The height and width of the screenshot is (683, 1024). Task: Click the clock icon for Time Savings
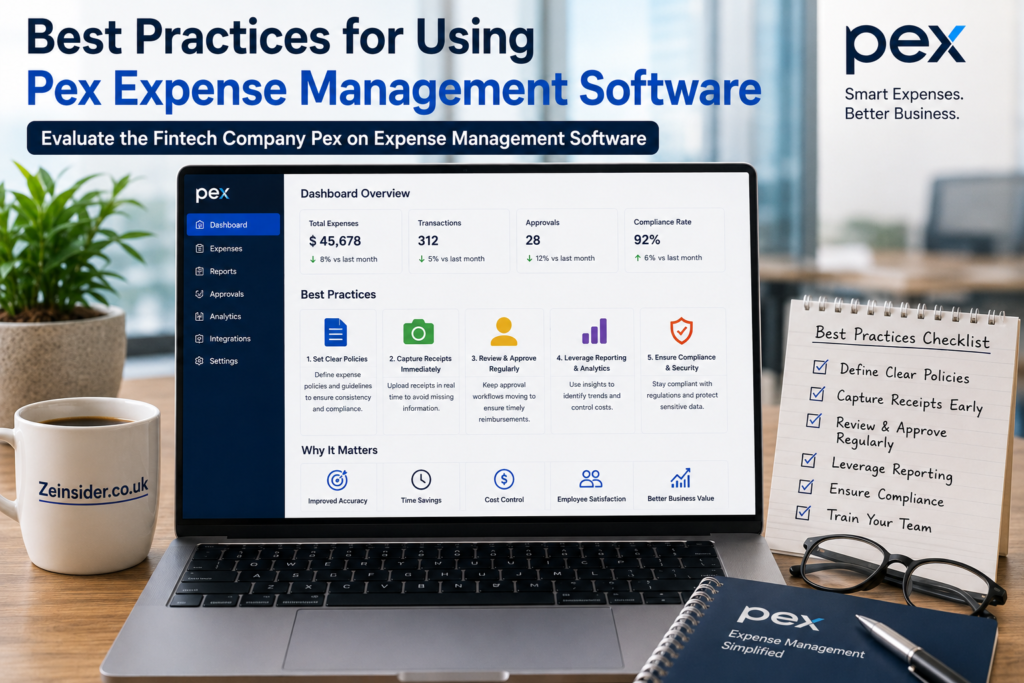click(421, 479)
